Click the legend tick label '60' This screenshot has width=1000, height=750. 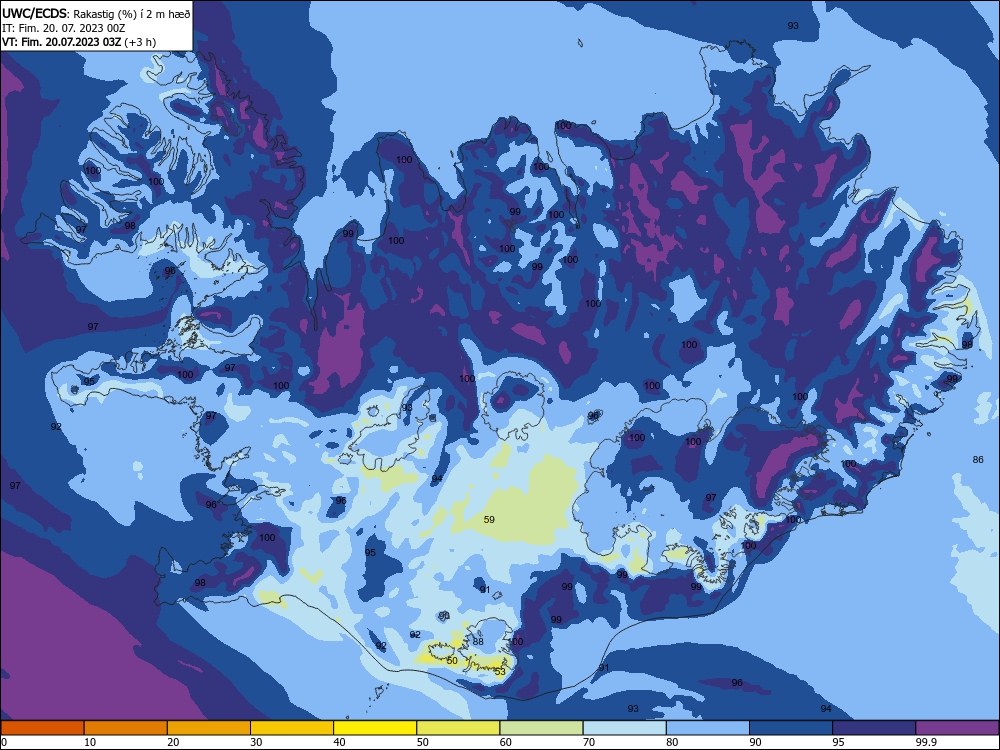506,742
